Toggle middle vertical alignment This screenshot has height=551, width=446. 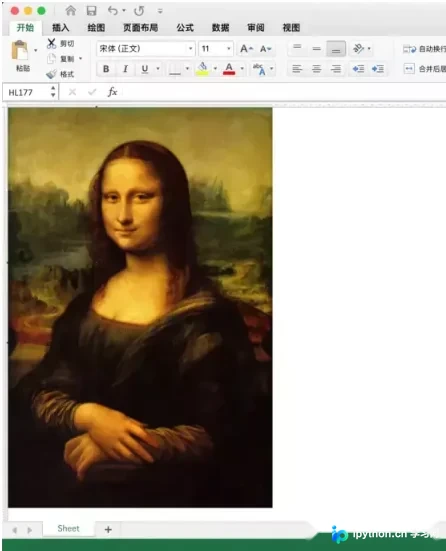pyautogui.click(x=317, y=48)
